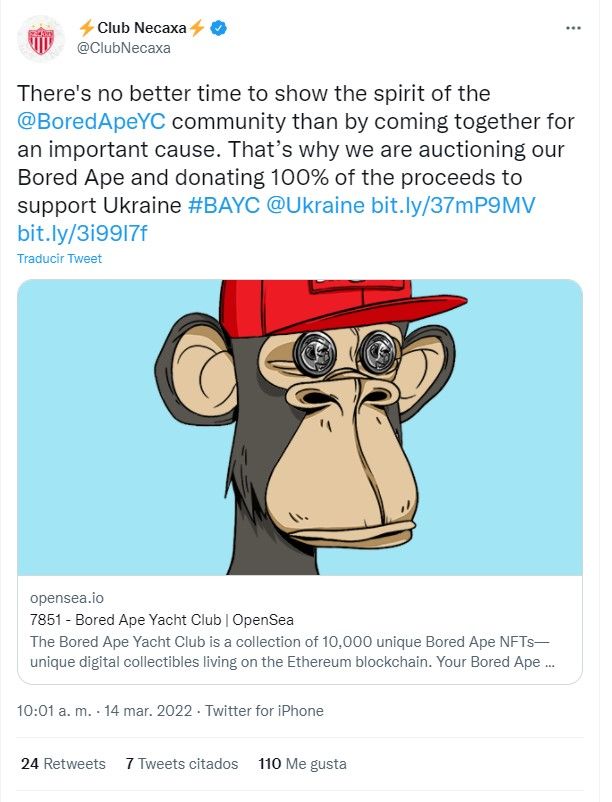Open the #BAYC hashtag

(x=224, y=206)
